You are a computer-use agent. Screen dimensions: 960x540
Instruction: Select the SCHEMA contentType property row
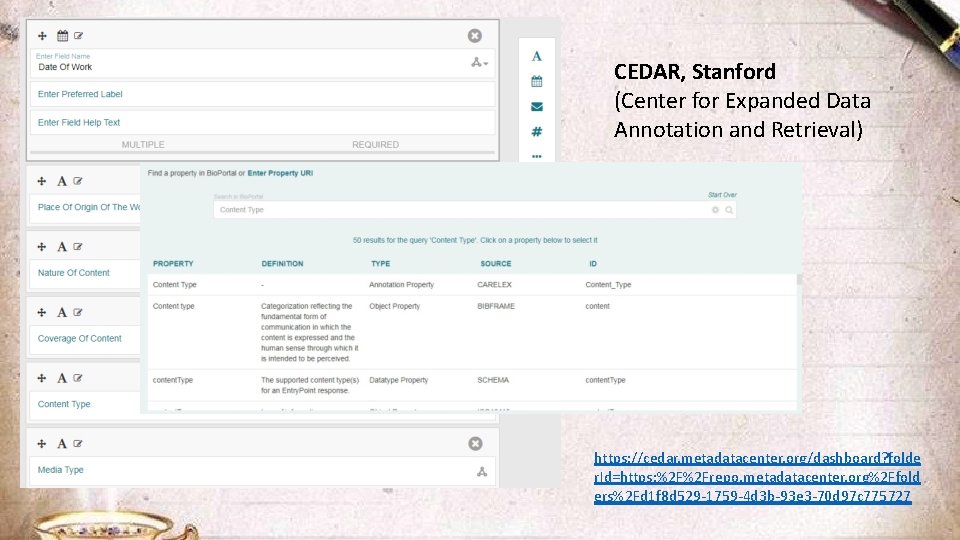pyautogui.click(x=472, y=385)
